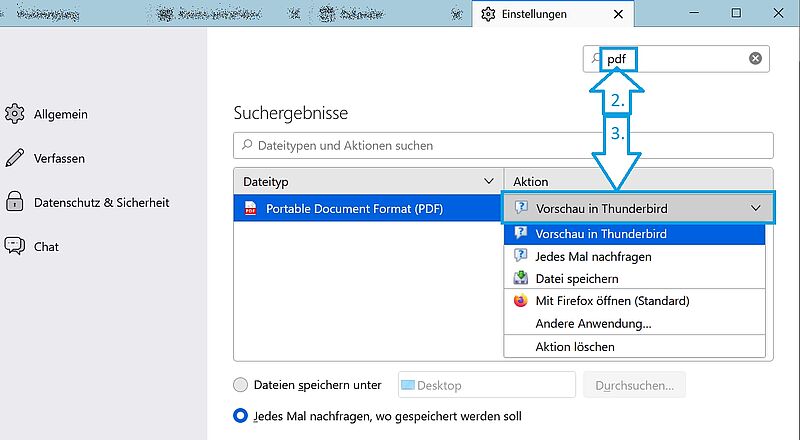Image resolution: width=800 pixels, height=440 pixels.
Task: Open Verfassen pencil icon
Action: coord(14,158)
